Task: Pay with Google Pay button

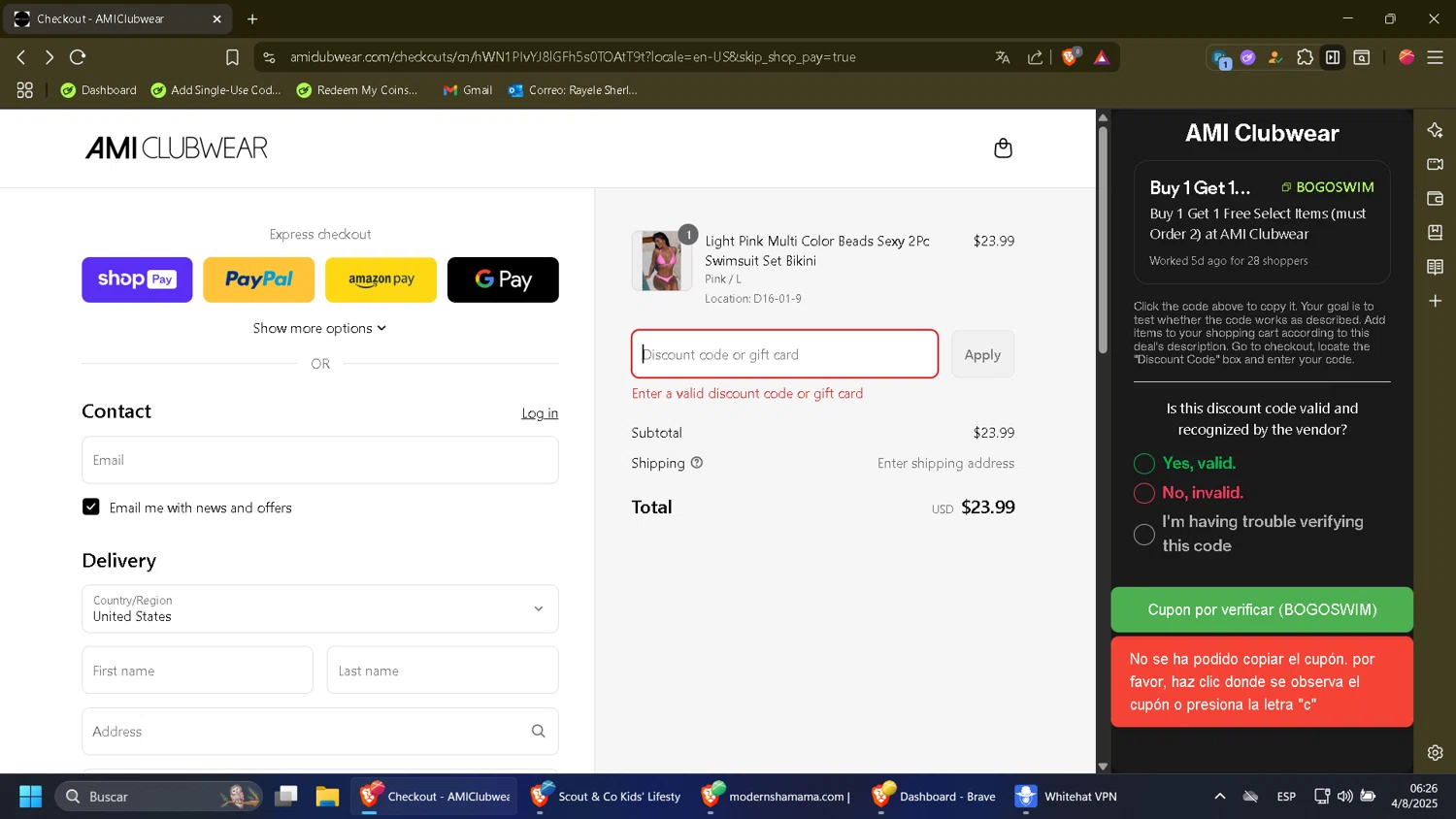Action: (503, 279)
